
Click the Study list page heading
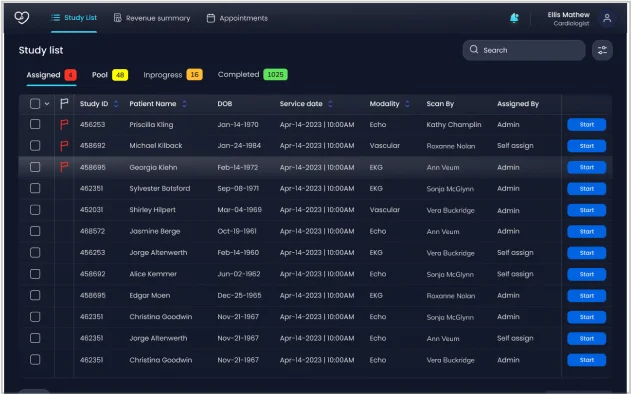(x=41, y=50)
